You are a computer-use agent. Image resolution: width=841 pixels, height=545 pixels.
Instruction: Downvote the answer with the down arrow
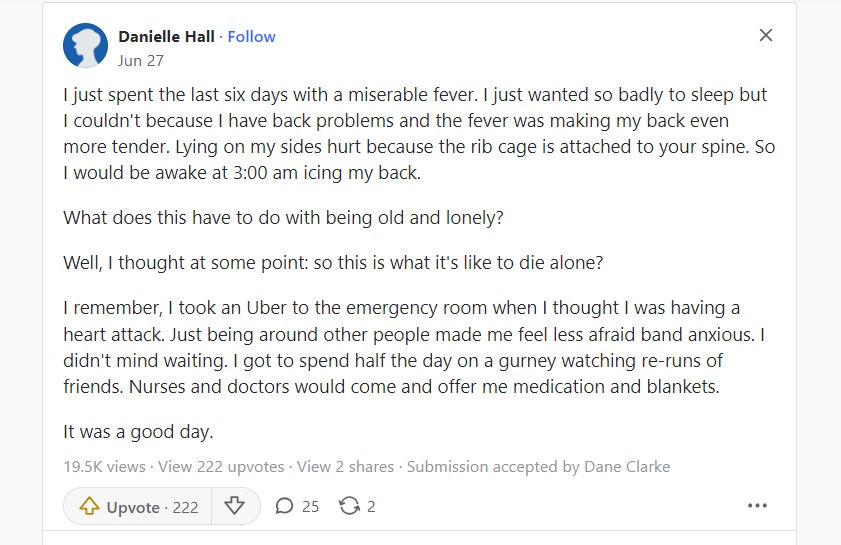234,506
